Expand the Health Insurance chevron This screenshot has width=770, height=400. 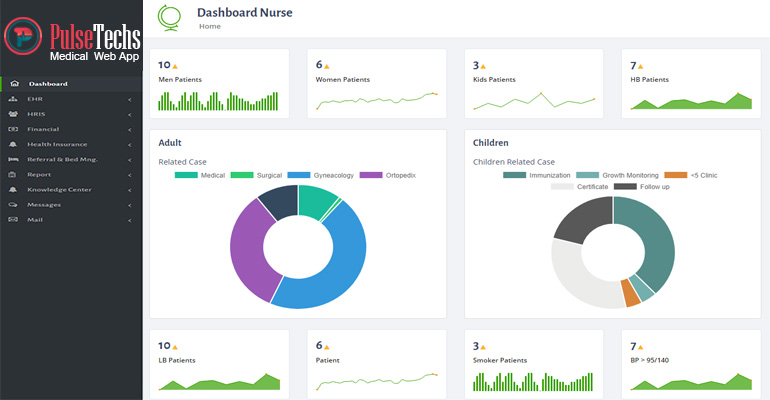[x=130, y=145]
